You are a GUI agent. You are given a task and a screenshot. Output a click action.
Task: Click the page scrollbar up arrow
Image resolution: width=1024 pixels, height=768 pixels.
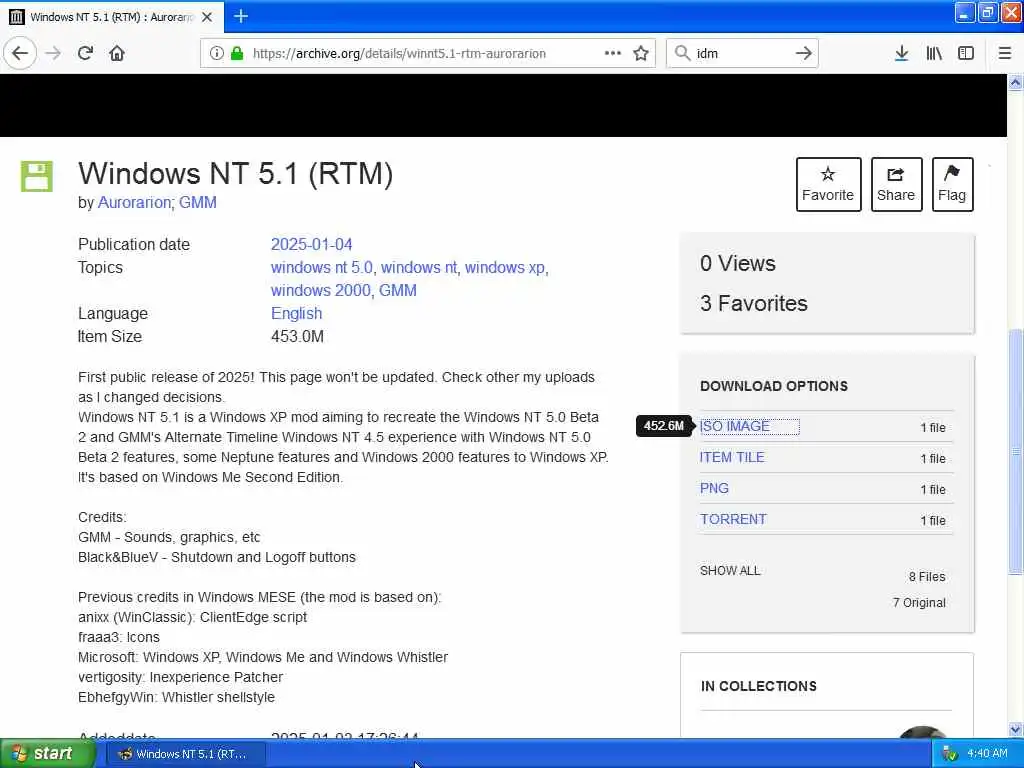(x=1015, y=82)
